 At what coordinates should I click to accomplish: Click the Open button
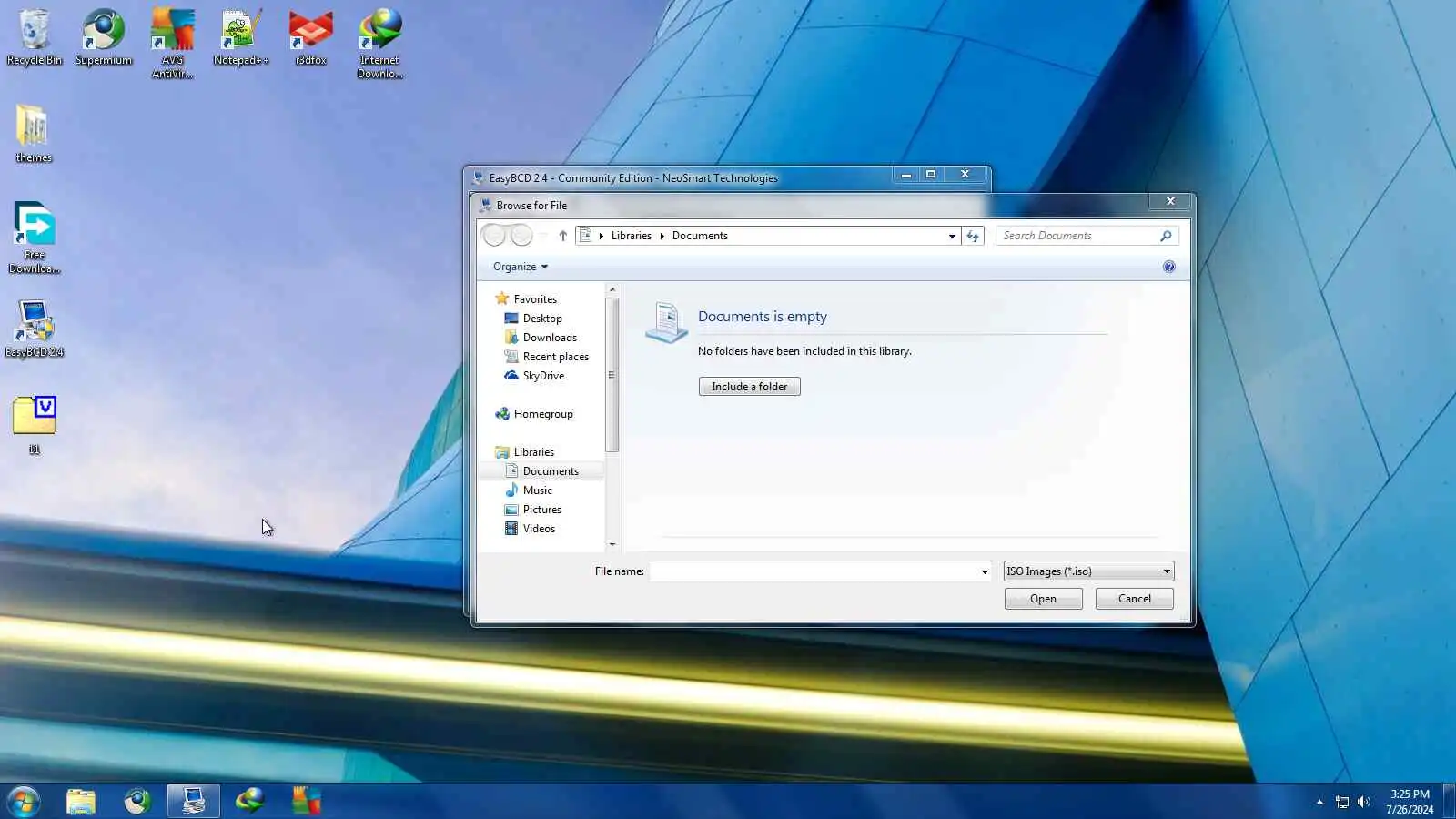coord(1044,599)
